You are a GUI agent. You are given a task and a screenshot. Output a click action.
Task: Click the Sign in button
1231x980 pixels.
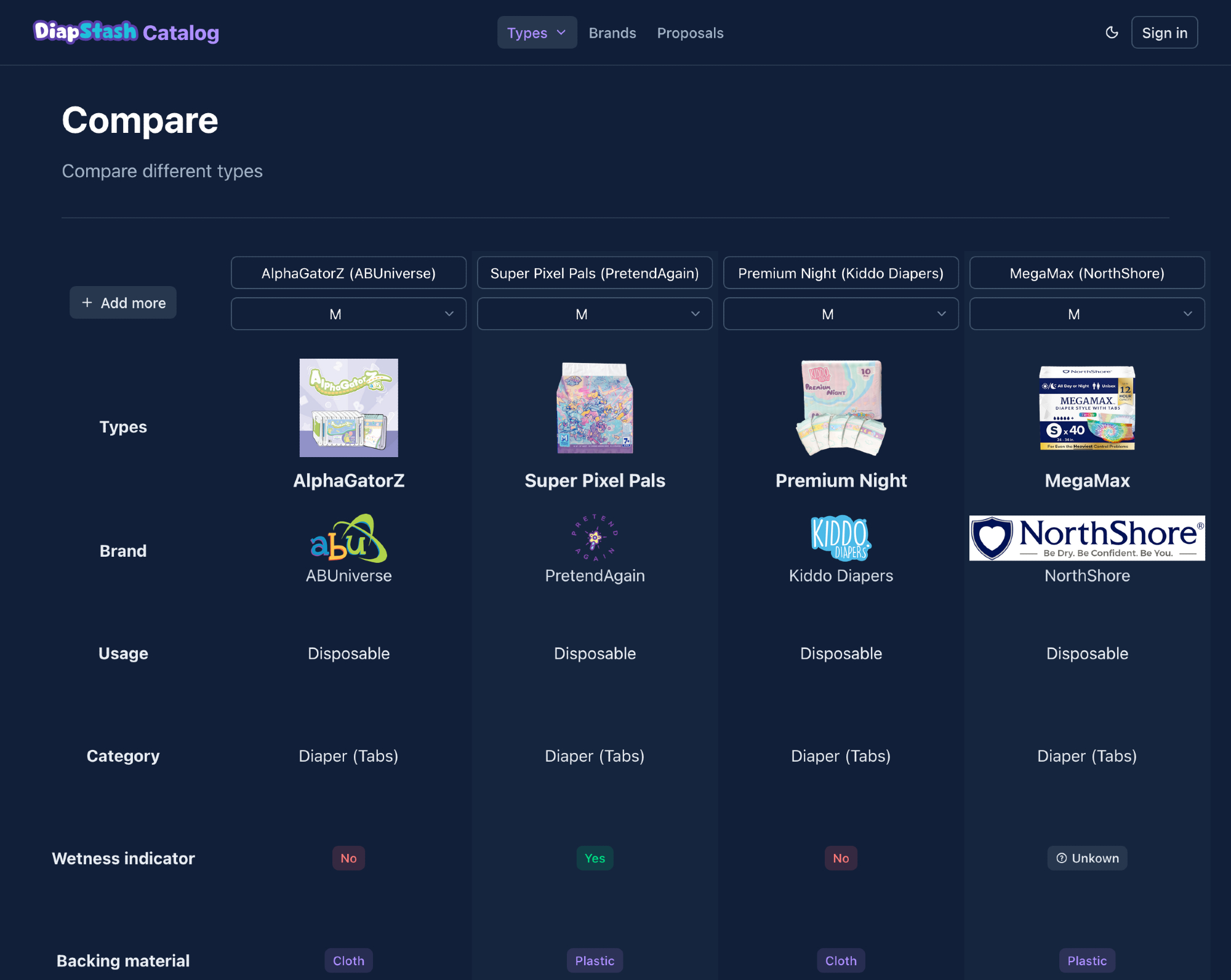[x=1164, y=33]
